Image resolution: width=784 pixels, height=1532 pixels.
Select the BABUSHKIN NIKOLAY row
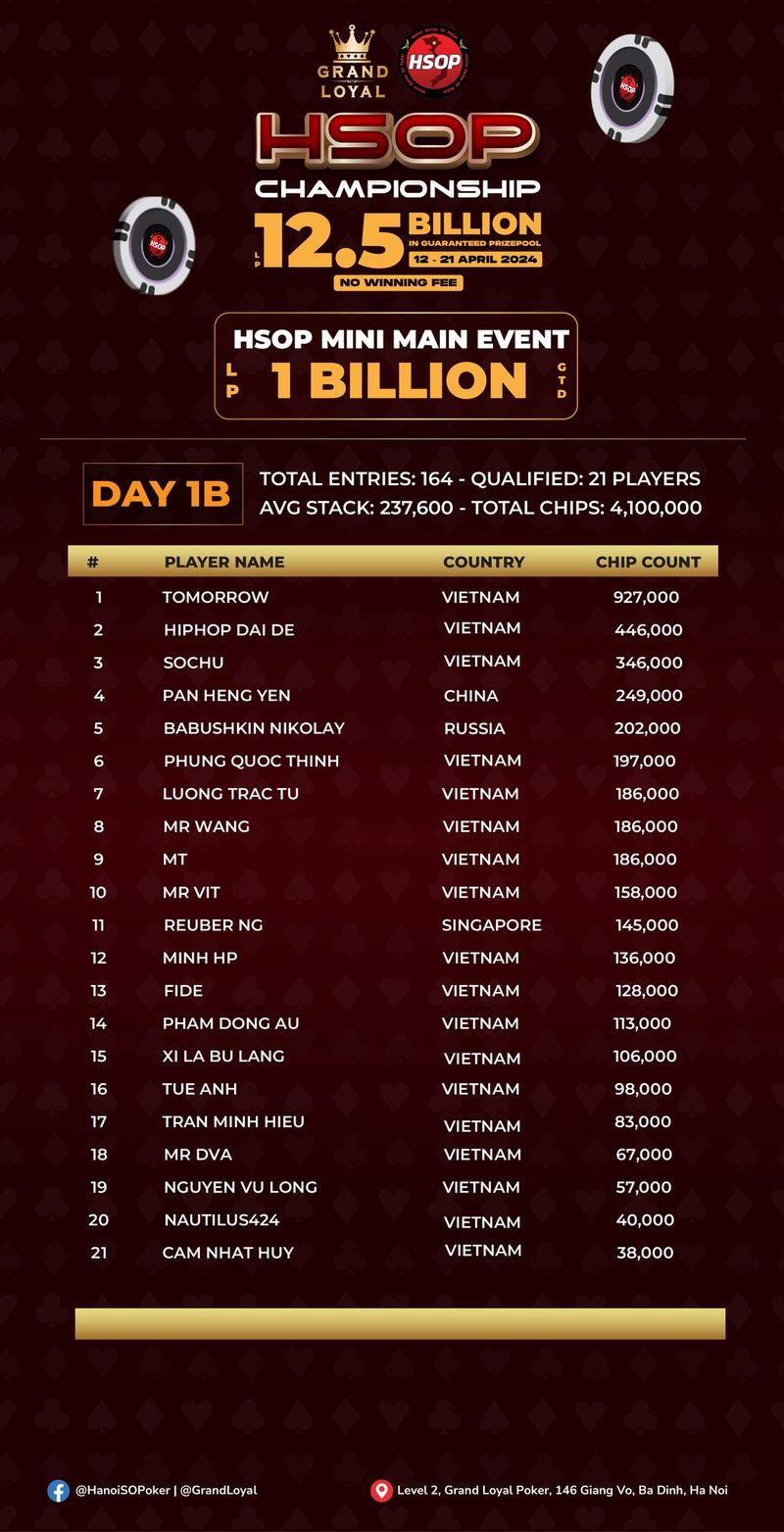393,728
